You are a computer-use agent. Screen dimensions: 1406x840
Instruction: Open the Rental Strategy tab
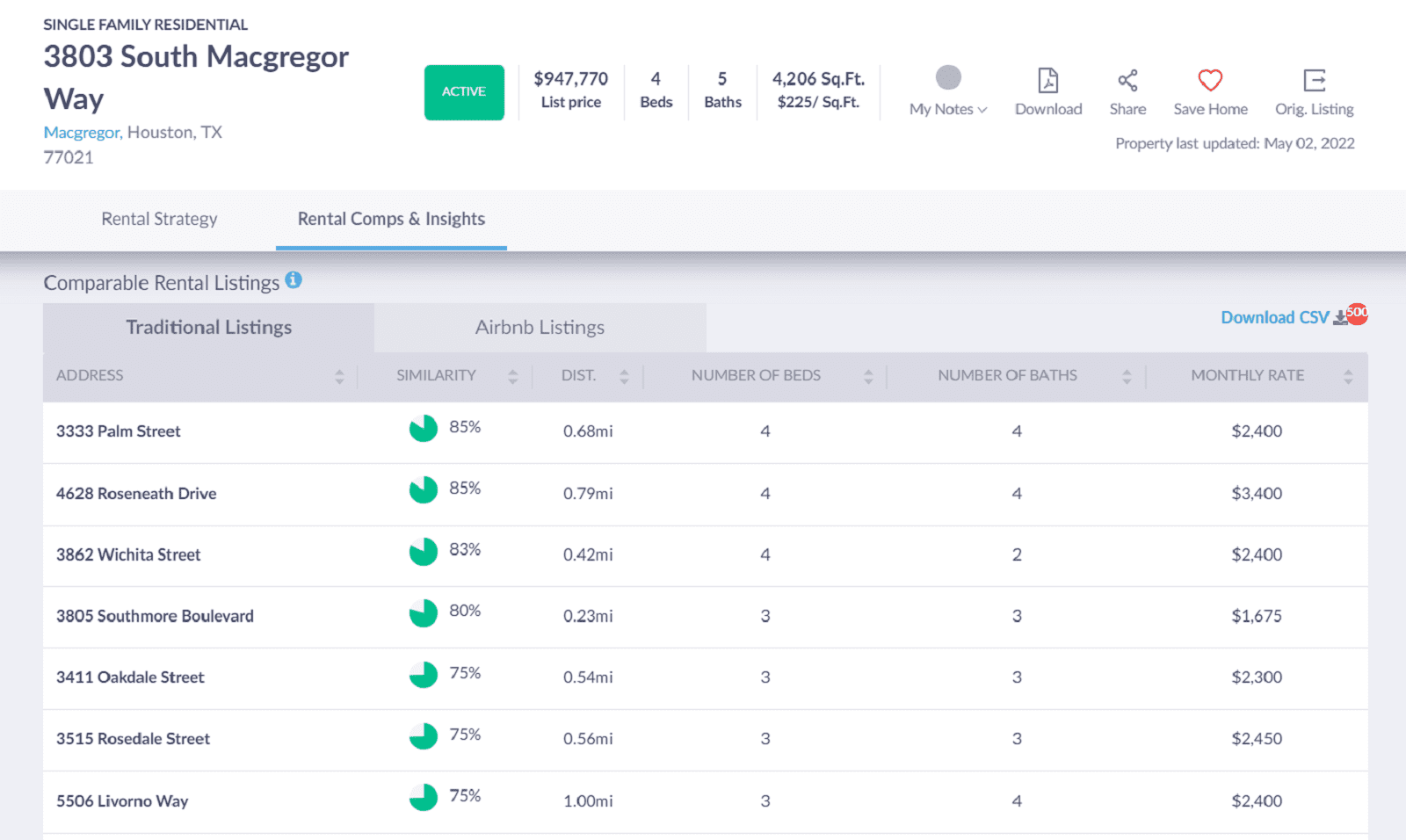tap(159, 219)
